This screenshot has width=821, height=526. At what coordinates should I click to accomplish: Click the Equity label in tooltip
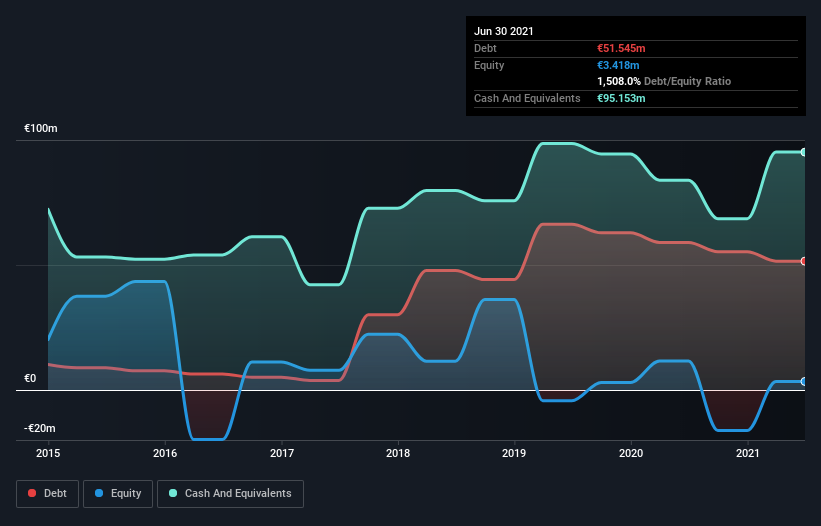coord(489,65)
